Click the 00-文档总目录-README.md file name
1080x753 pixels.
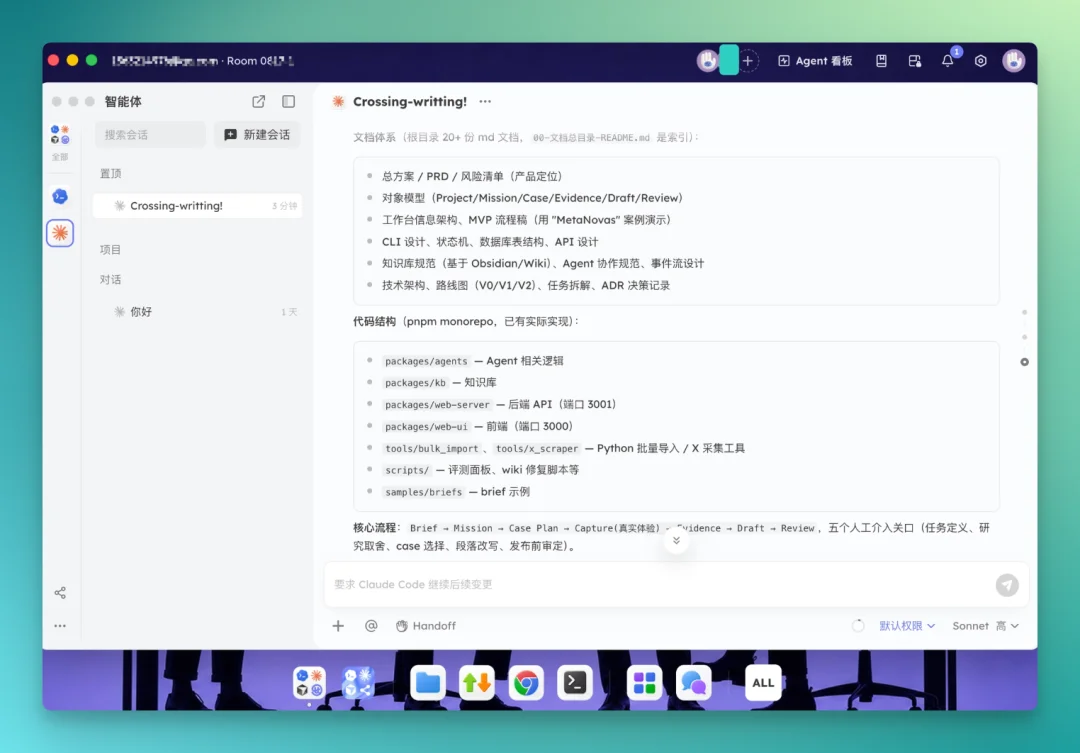click(591, 138)
